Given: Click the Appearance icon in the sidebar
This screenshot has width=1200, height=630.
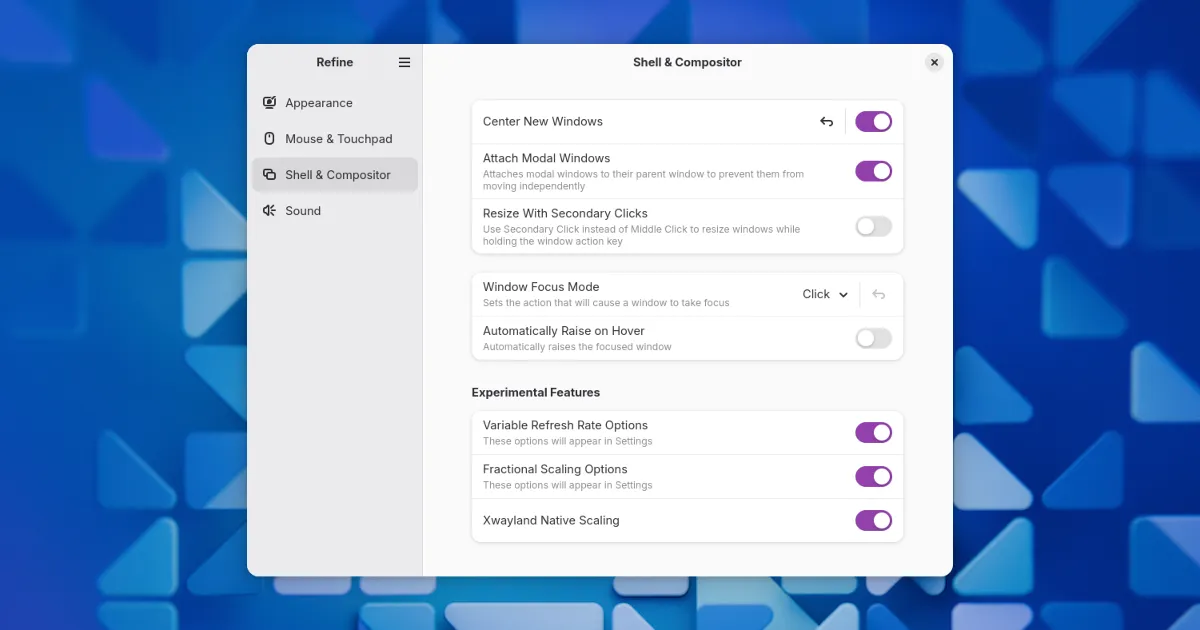Looking at the screenshot, I should pos(269,103).
